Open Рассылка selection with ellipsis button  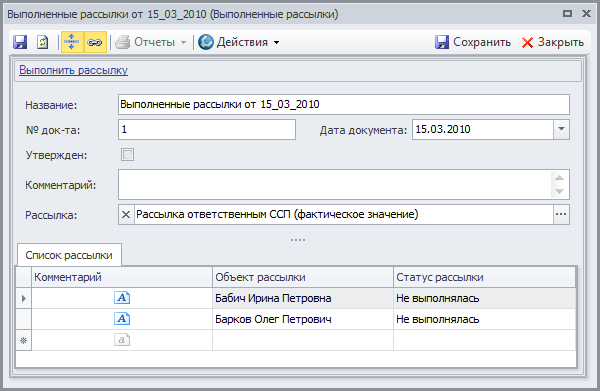click(x=561, y=214)
